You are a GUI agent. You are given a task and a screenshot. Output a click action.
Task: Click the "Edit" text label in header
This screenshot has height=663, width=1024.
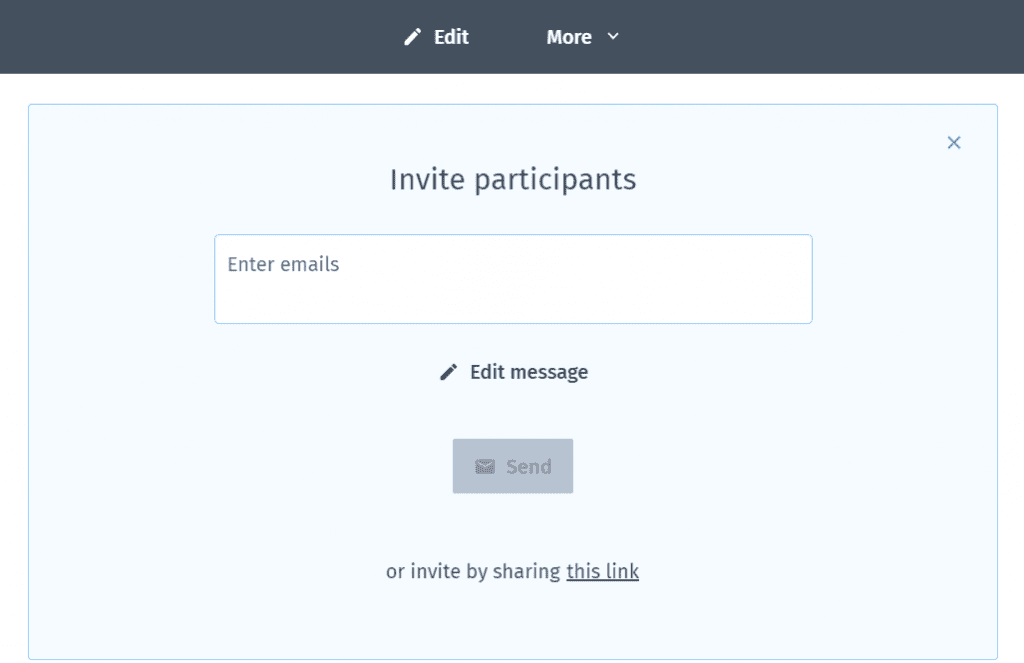click(451, 37)
